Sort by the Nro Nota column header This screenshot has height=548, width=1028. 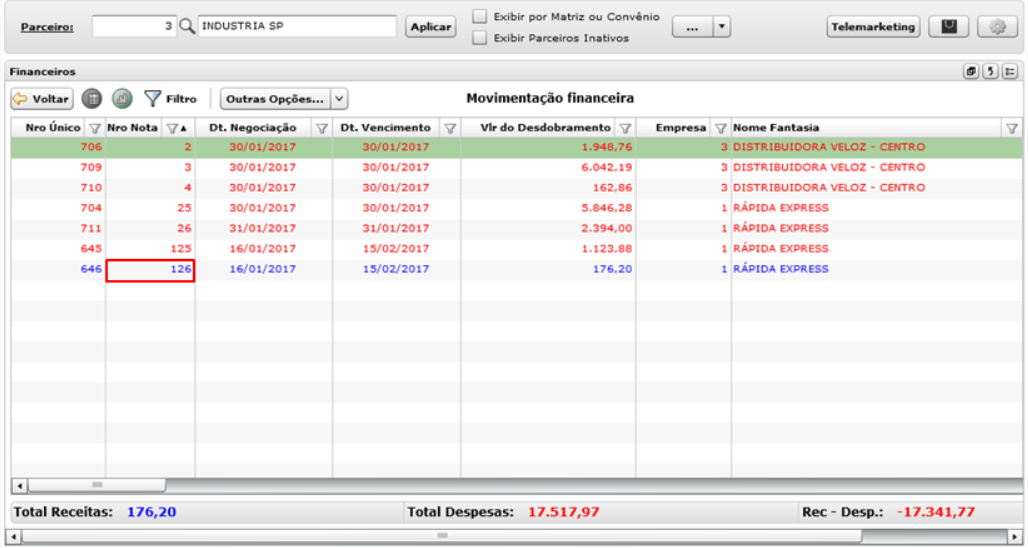tap(132, 128)
